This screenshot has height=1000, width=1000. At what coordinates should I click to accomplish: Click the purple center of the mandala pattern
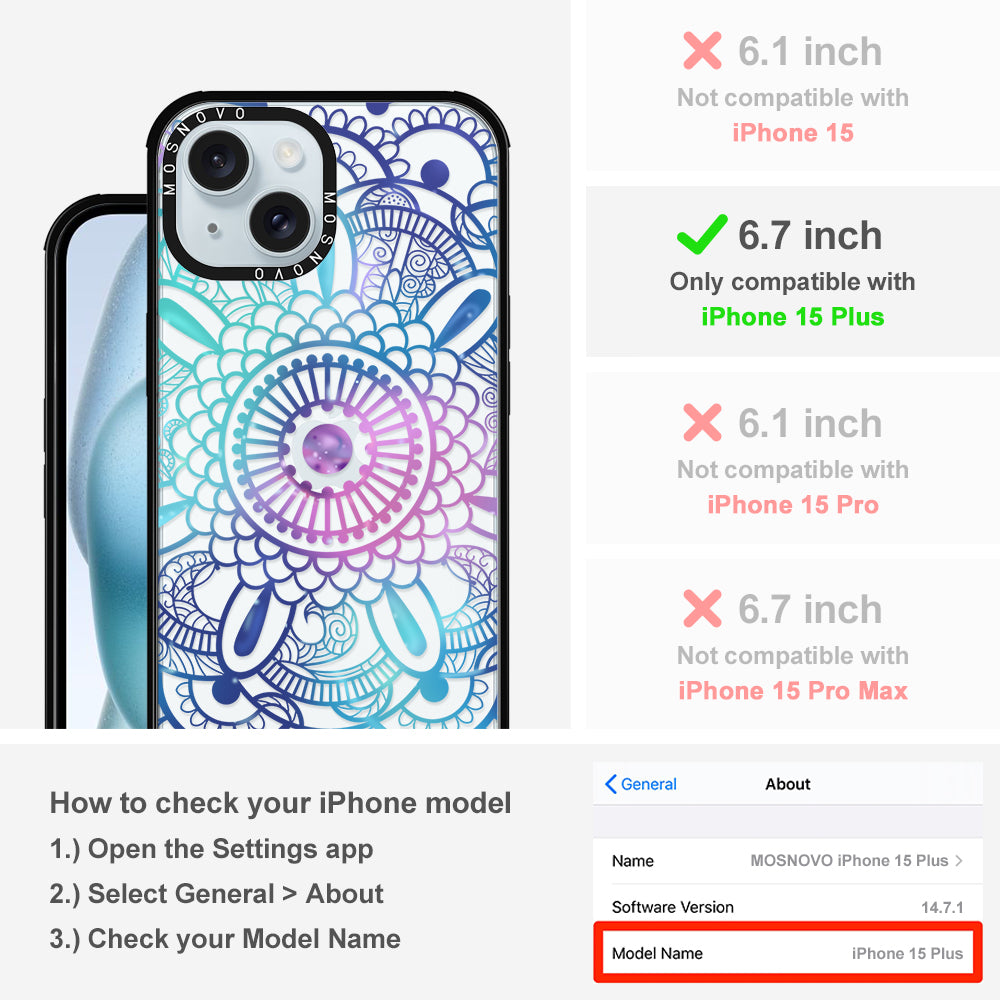327,448
